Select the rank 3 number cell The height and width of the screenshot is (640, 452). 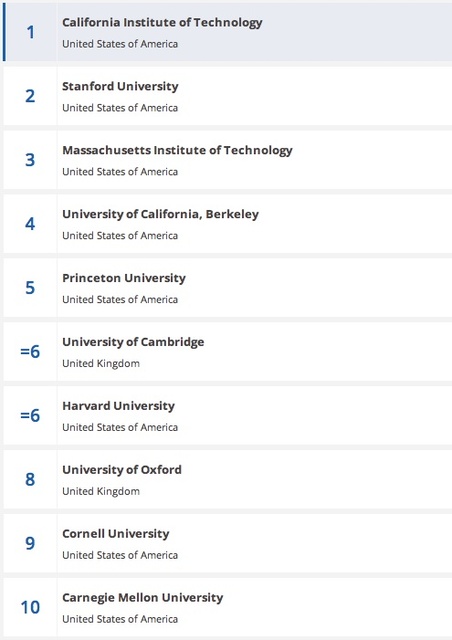tap(31, 160)
